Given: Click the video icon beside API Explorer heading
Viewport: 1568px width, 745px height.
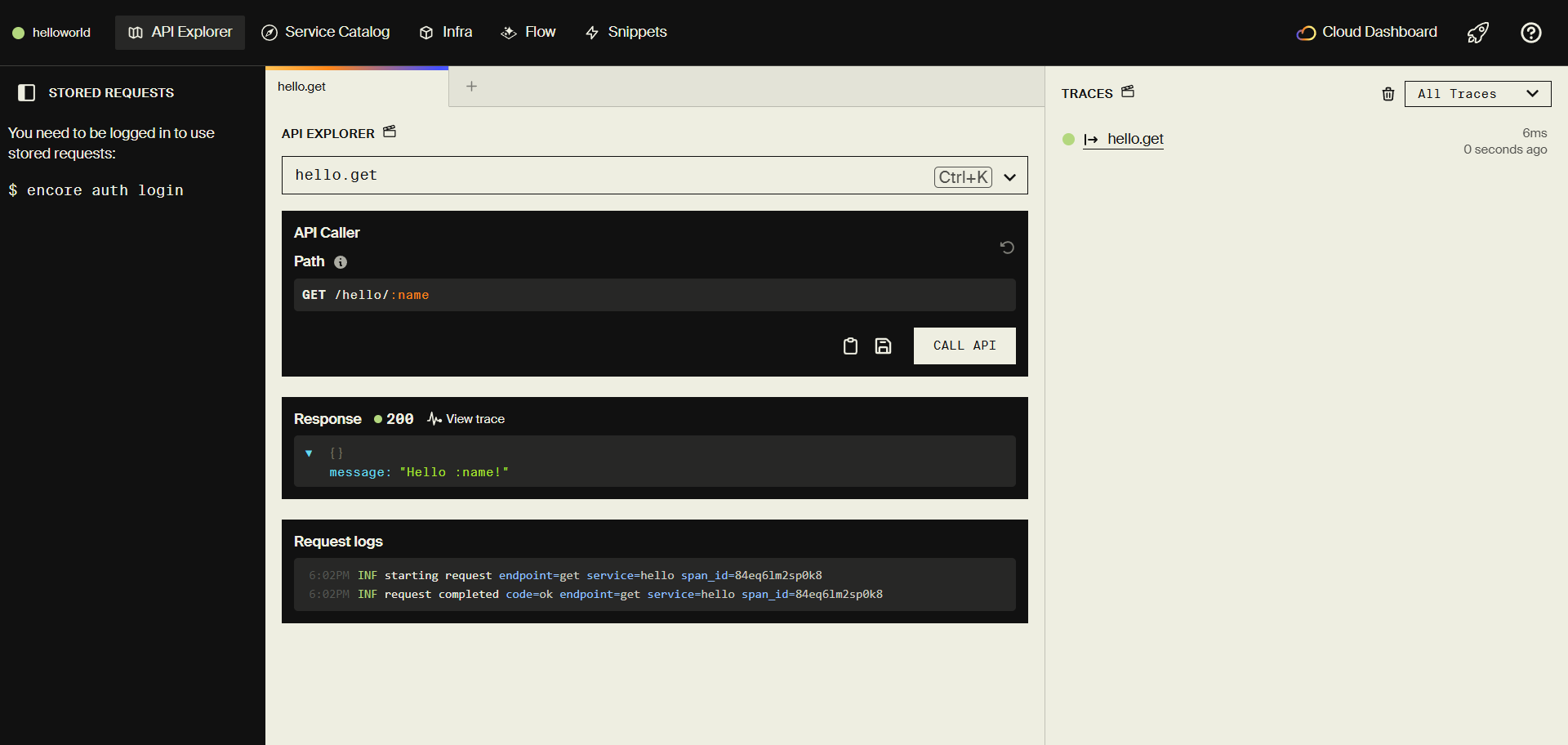Looking at the screenshot, I should pyautogui.click(x=390, y=132).
